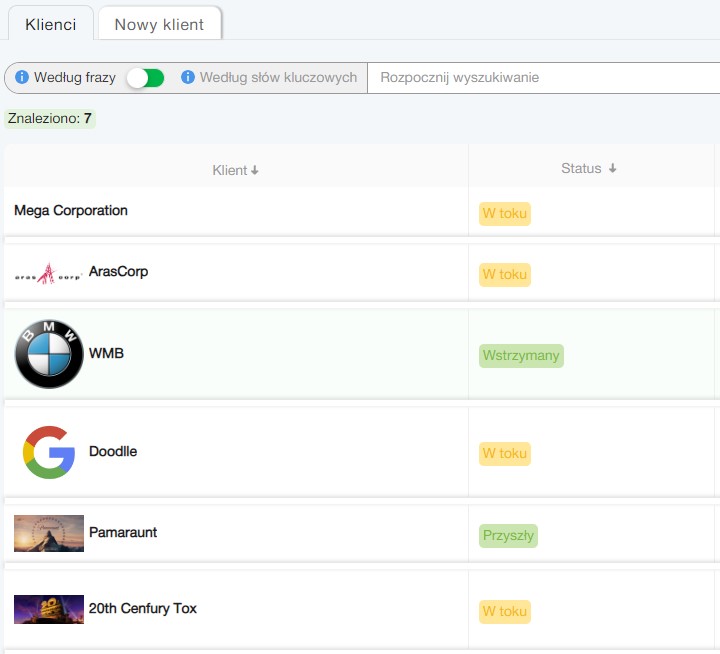
Task: Sort the table by Status column
Action: (588, 169)
